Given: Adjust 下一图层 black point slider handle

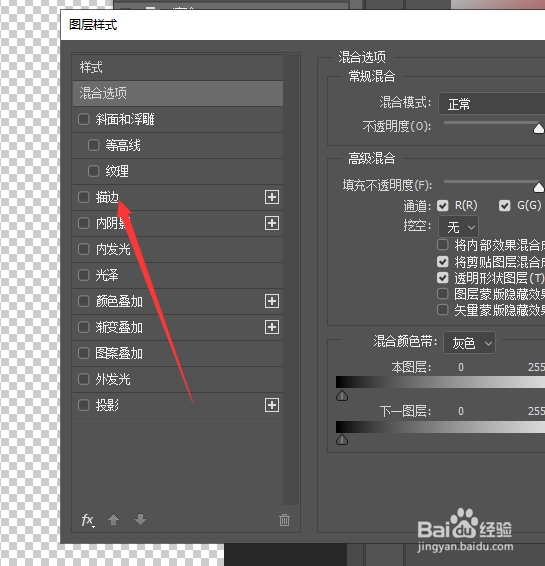Looking at the screenshot, I should pos(342,439).
